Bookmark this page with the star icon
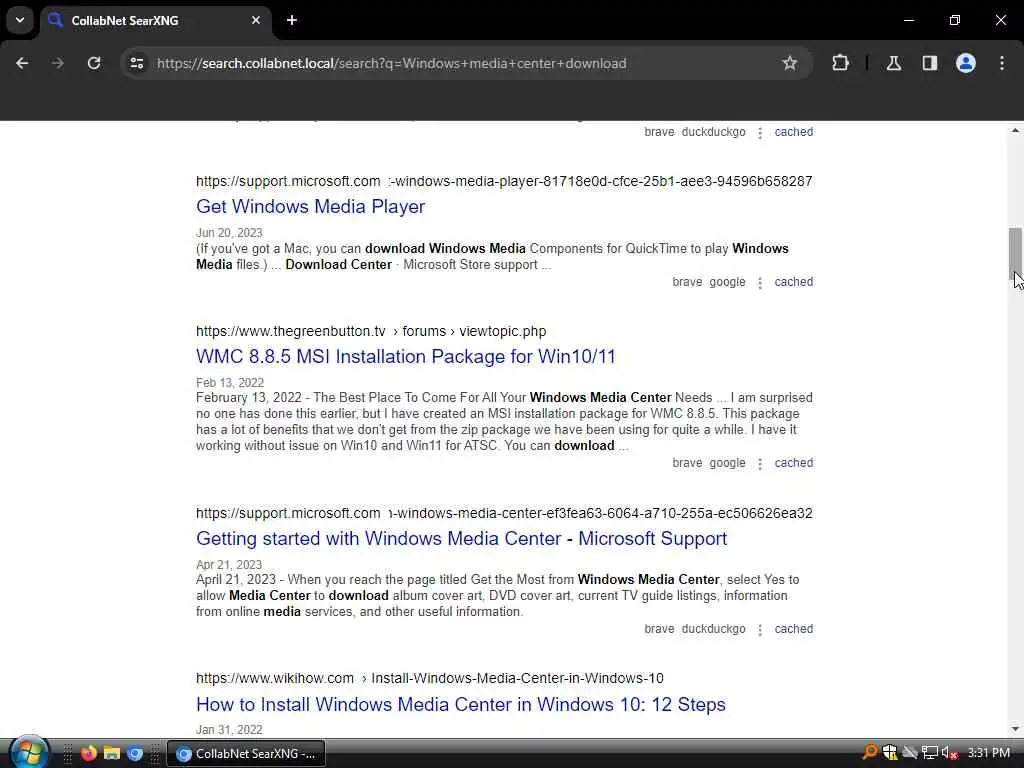Viewport: 1024px width, 768px height. [x=790, y=63]
